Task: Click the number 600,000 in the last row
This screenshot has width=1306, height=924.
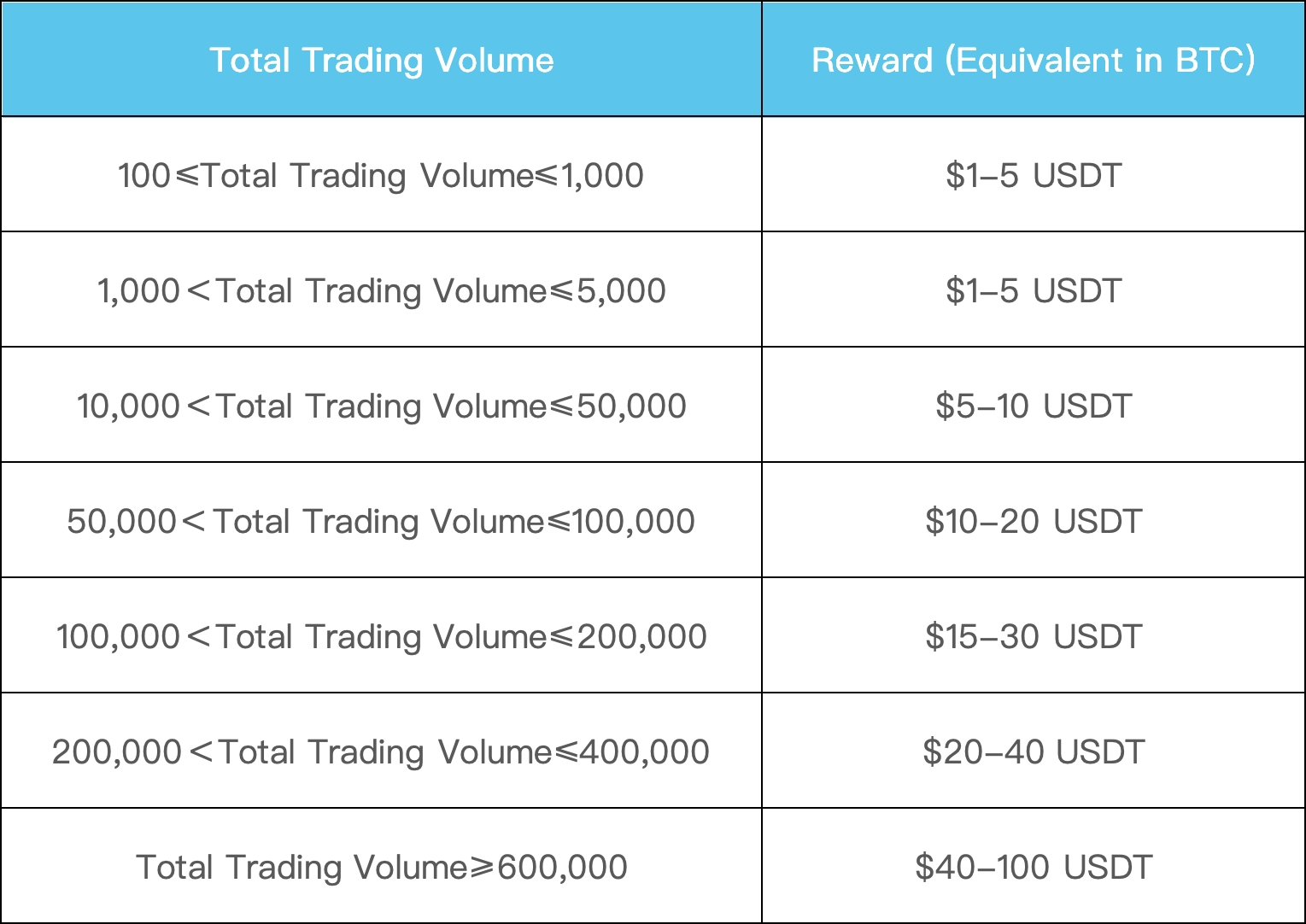Action: tap(562, 868)
